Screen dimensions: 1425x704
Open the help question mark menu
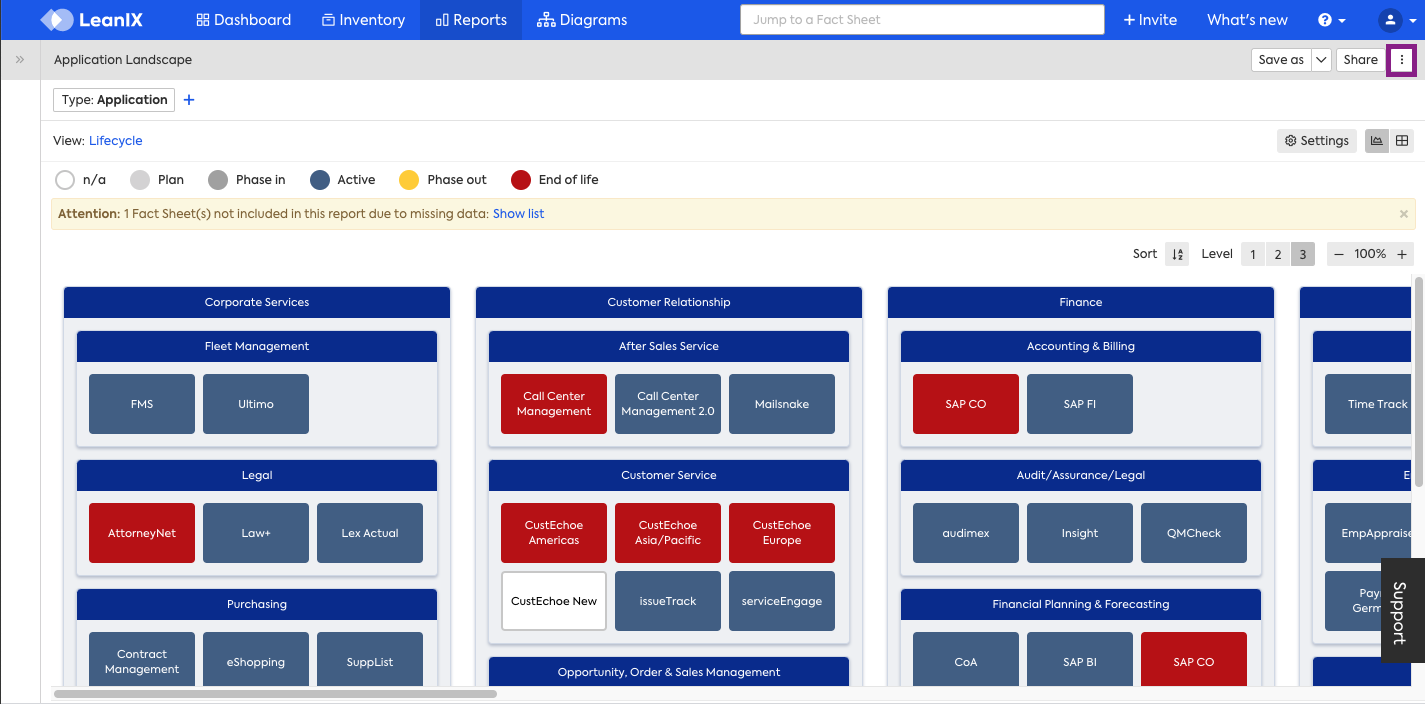pos(1332,20)
